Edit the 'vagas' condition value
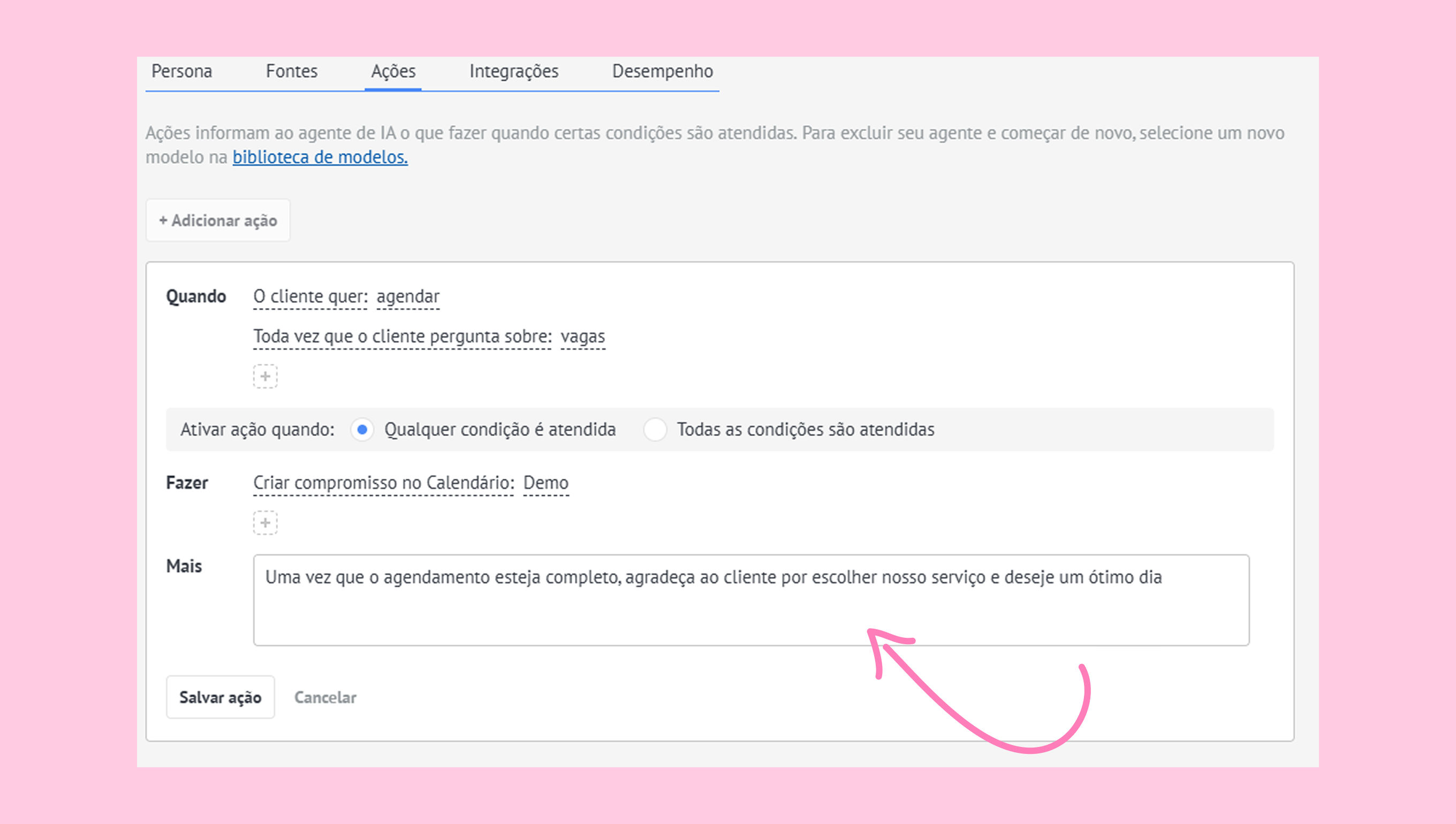This screenshot has height=824, width=1456. [582, 336]
